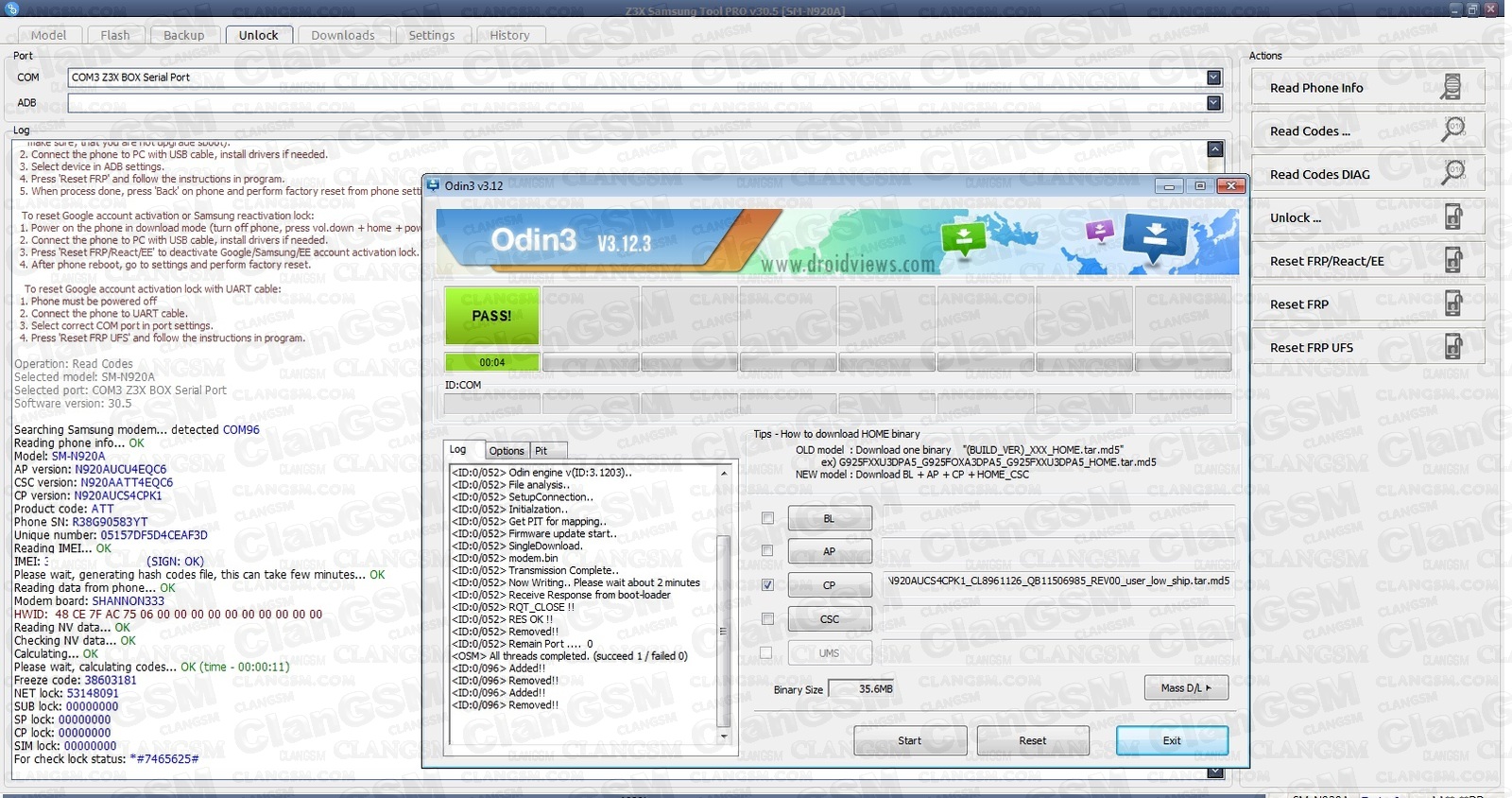Click the Read Codes ... button label

[x=1310, y=131]
